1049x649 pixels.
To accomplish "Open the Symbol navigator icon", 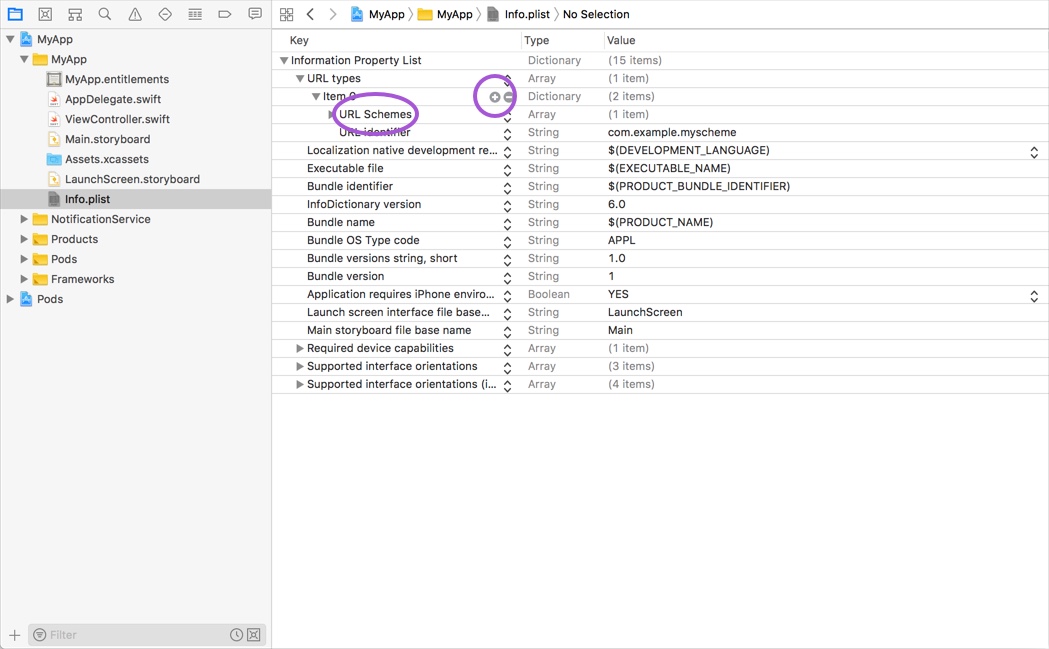I will tap(75, 14).
